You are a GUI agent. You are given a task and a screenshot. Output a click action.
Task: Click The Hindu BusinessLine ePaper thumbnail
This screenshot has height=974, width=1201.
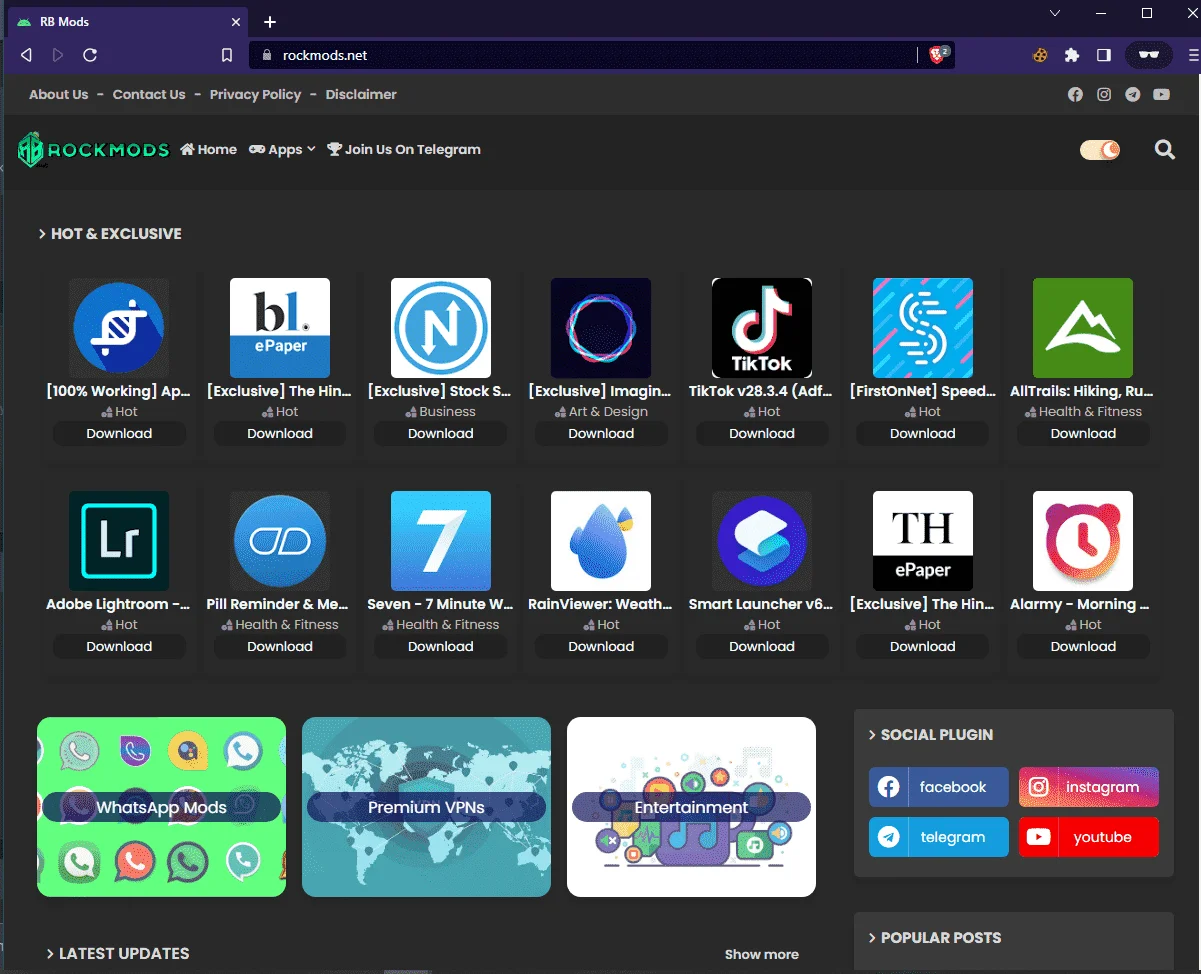(280, 328)
